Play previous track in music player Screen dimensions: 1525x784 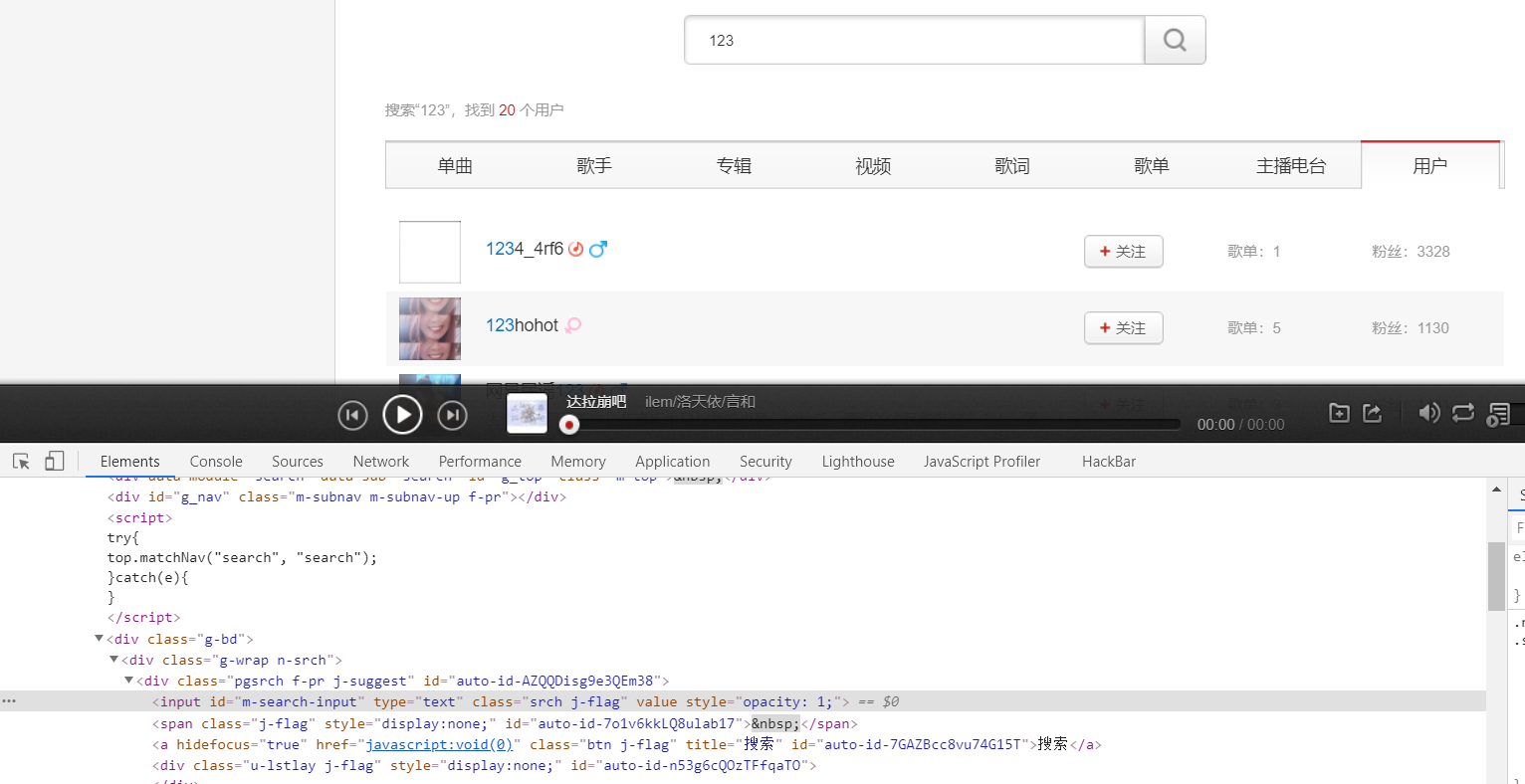point(352,415)
